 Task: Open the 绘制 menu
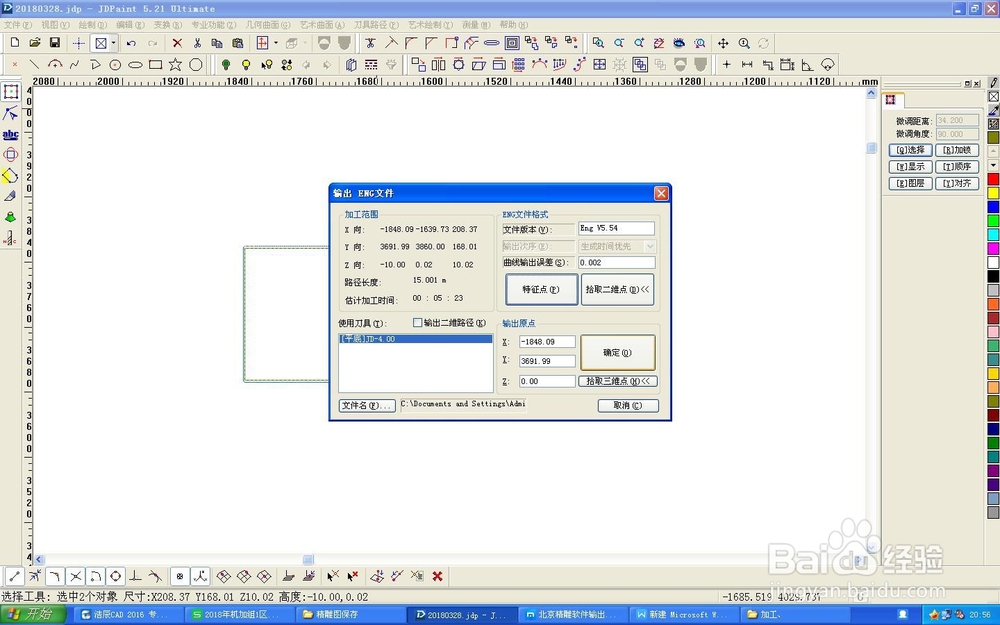92,25
